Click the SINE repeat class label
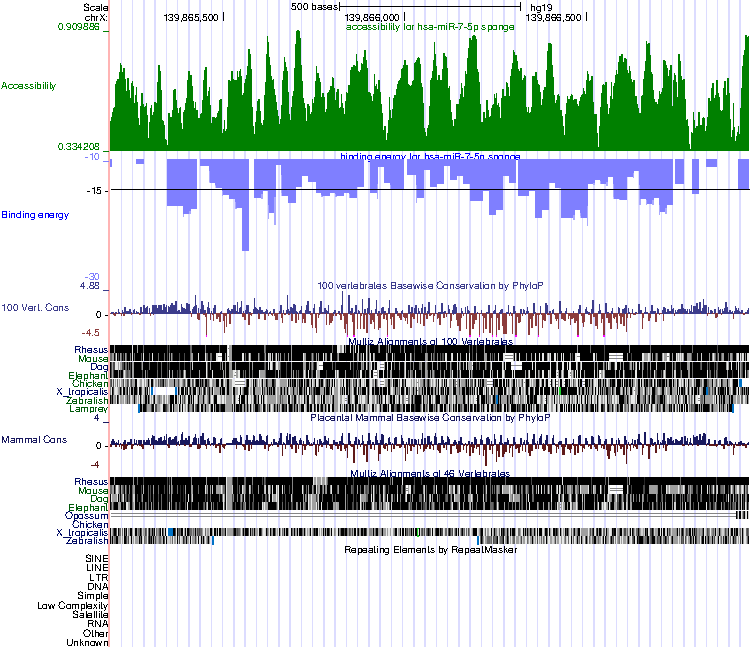This screenshot has width=750, height=647. 97,558
